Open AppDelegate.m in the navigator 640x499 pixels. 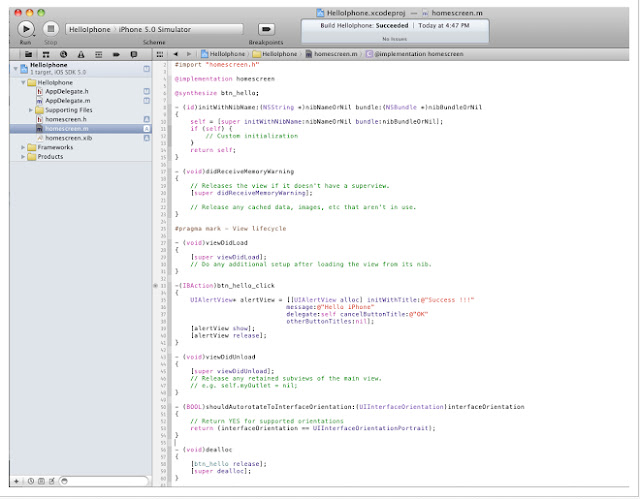67,101
